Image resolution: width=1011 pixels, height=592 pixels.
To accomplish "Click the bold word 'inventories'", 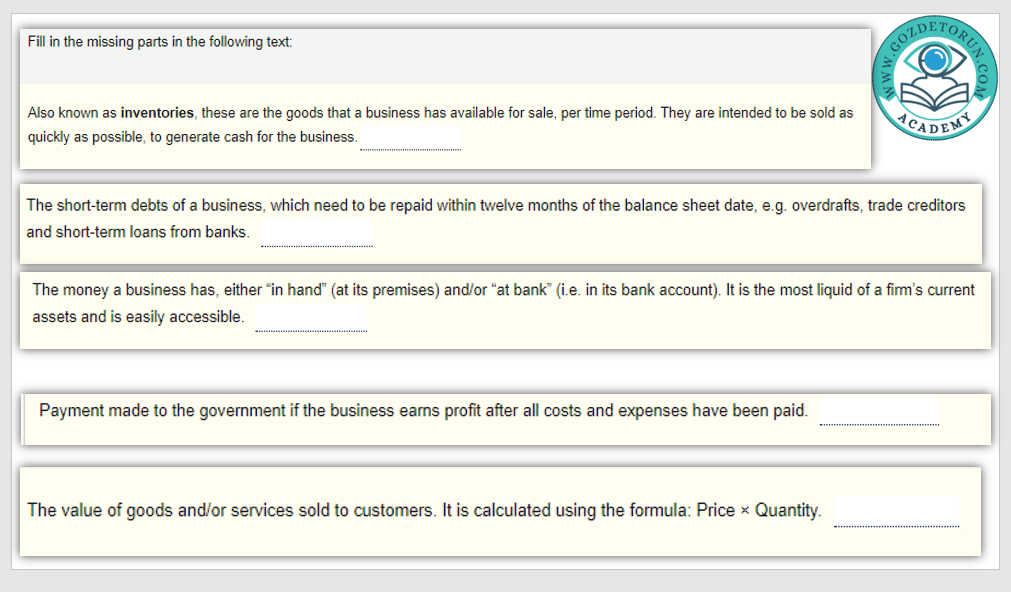I will point(157,113).
